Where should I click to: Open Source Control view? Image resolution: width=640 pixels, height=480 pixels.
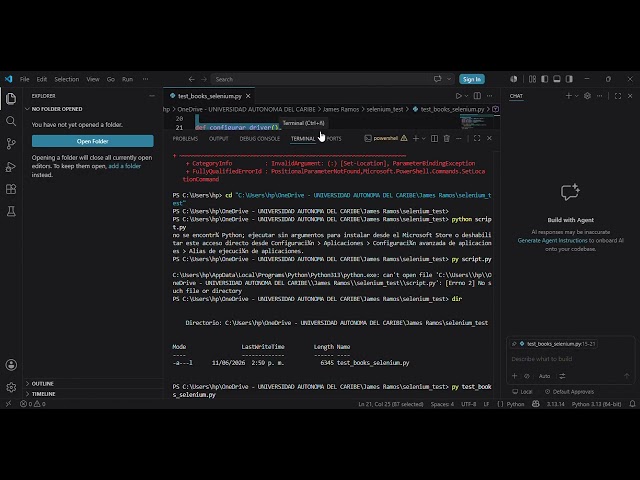(x=11, y=143)
